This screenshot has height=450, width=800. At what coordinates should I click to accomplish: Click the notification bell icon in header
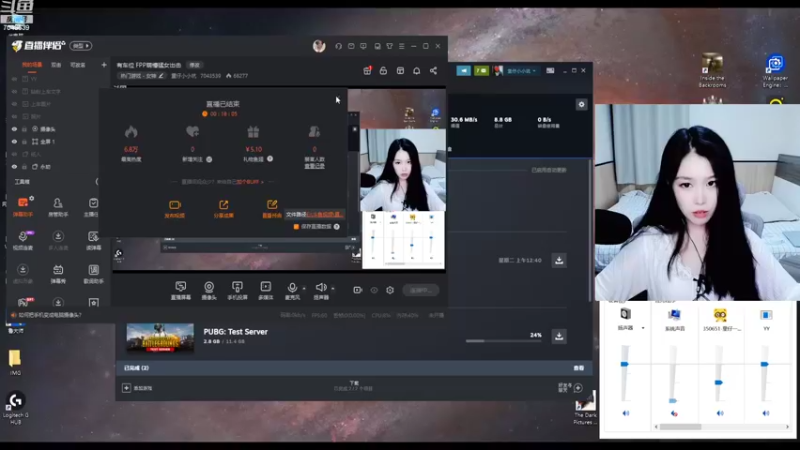click(416, 70)
